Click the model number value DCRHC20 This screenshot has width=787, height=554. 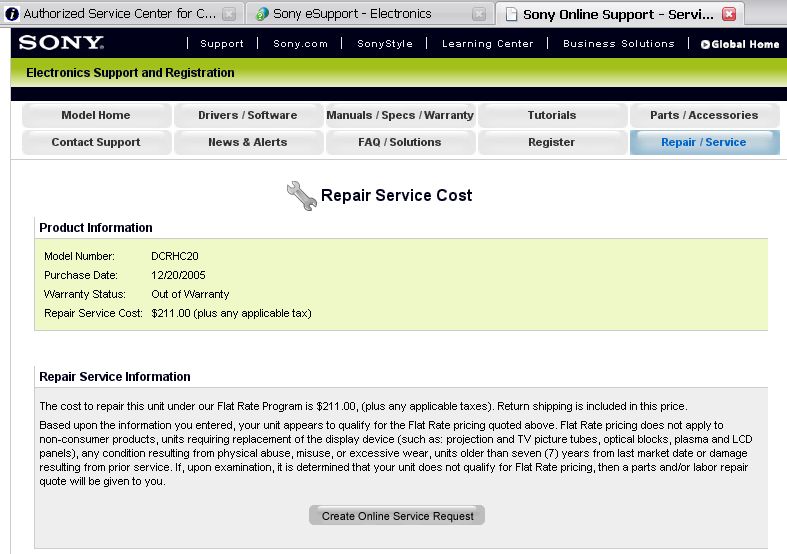click(175, 256)
